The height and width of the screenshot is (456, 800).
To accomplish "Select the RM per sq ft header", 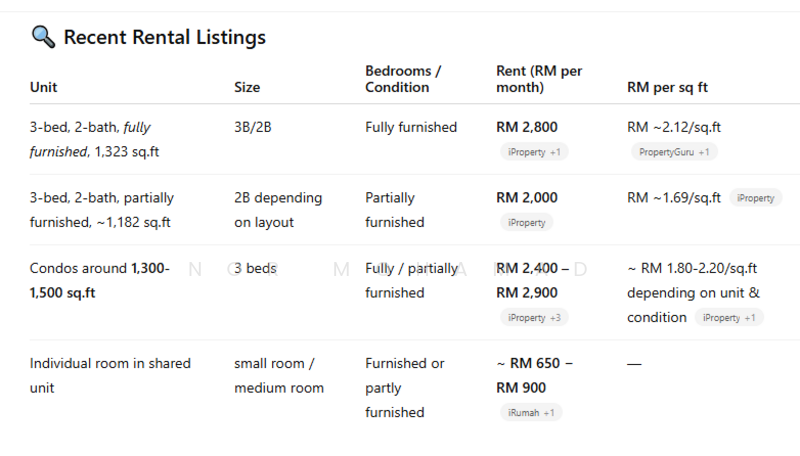I will coord(667,87).
